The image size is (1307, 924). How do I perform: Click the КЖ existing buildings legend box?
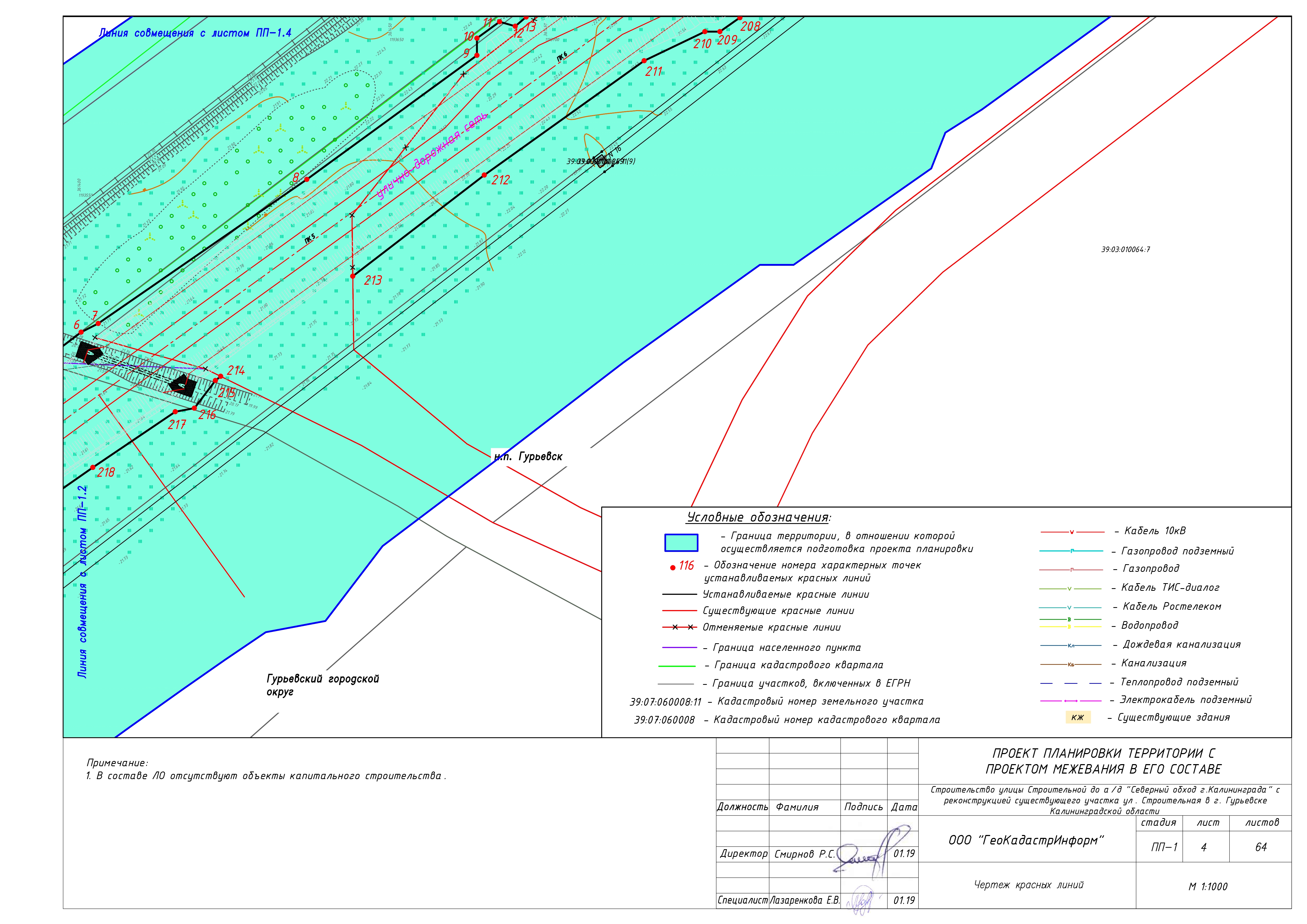(x=1078, y=717)
